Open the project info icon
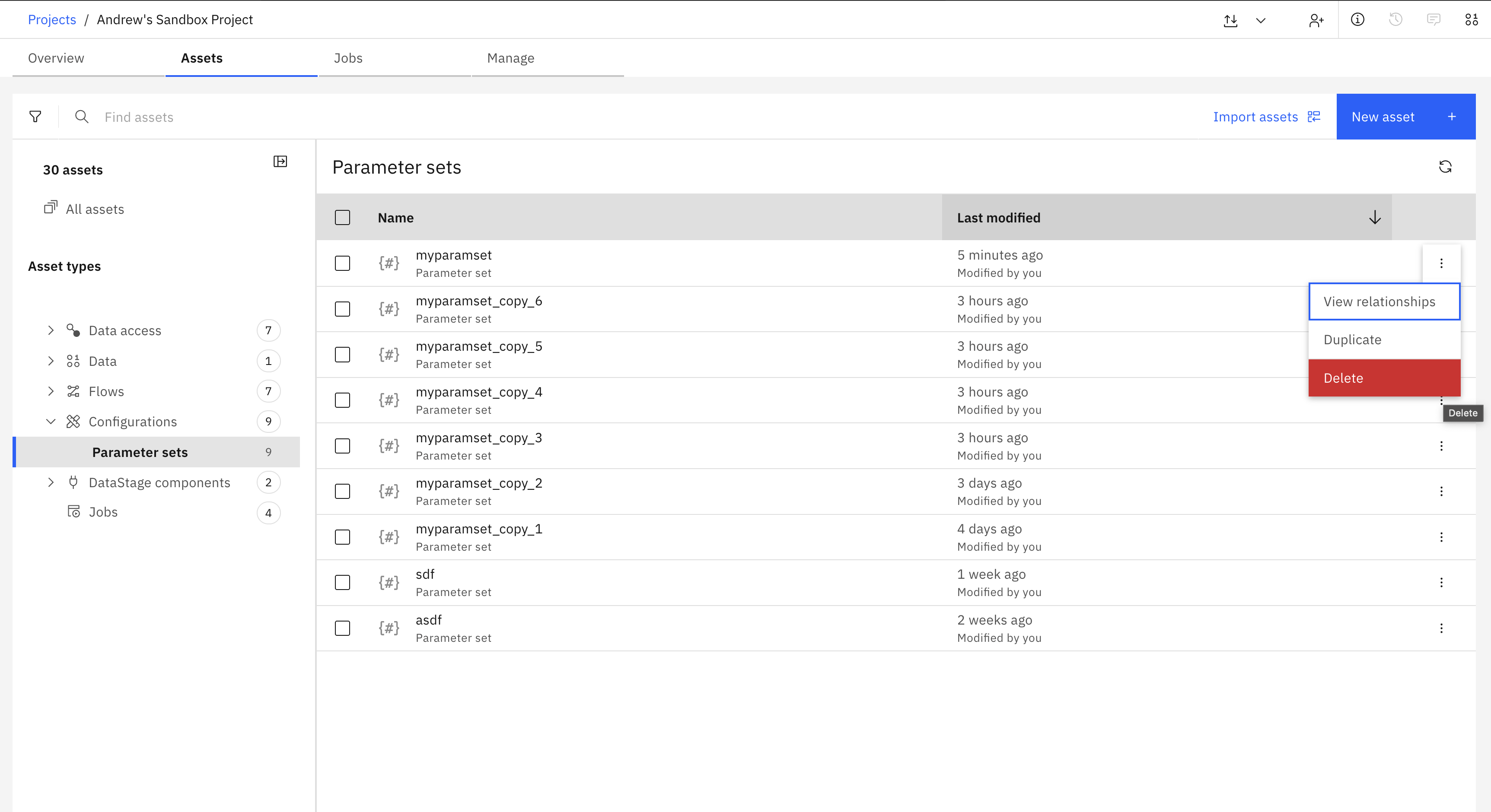Screen dimensions: 1491x812 1357,20
